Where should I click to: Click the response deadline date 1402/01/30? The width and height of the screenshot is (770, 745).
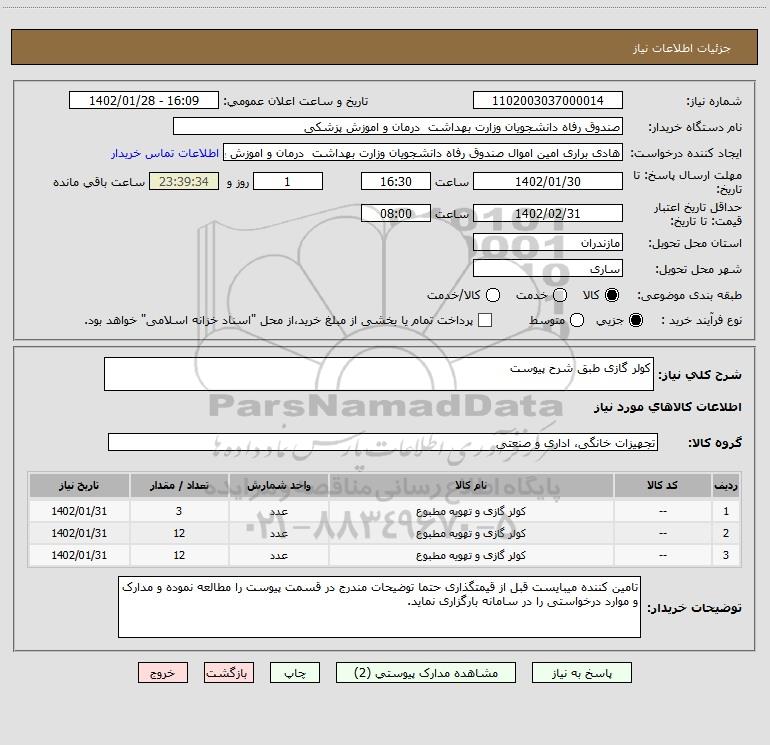tap(548, 182)
